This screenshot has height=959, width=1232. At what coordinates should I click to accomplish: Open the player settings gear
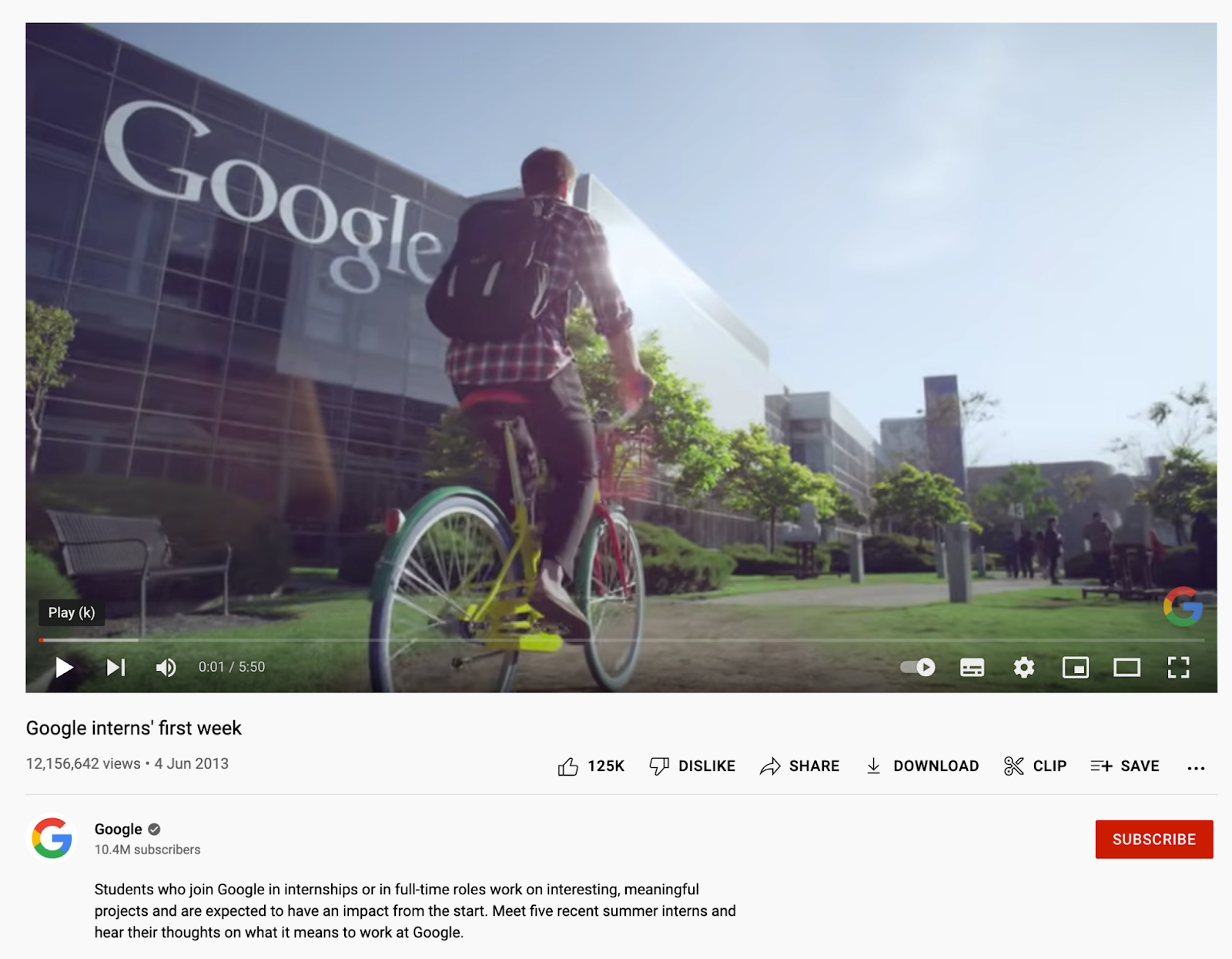[1023, 667]
